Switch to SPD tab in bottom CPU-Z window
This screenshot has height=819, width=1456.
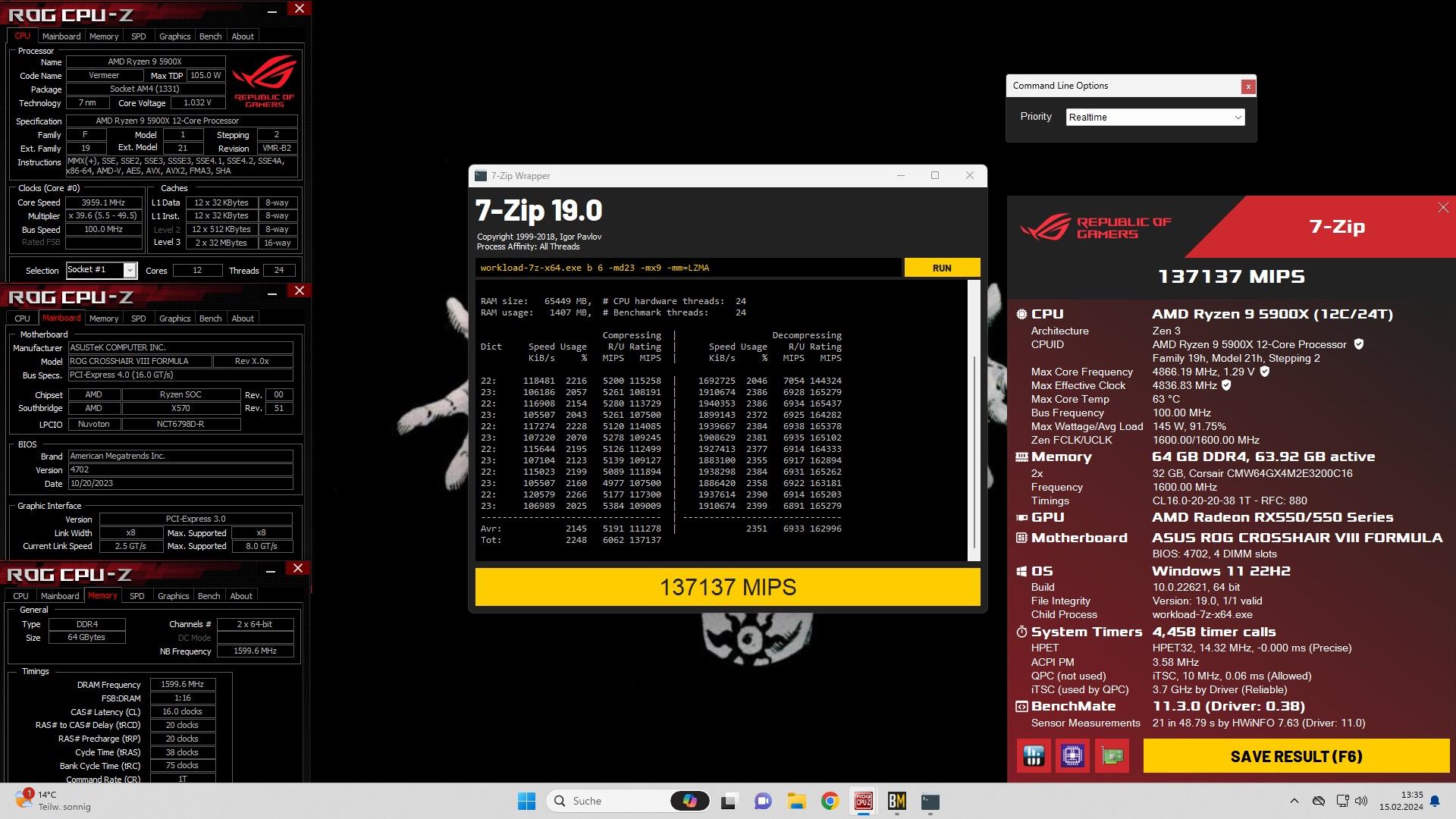[137, 596]
